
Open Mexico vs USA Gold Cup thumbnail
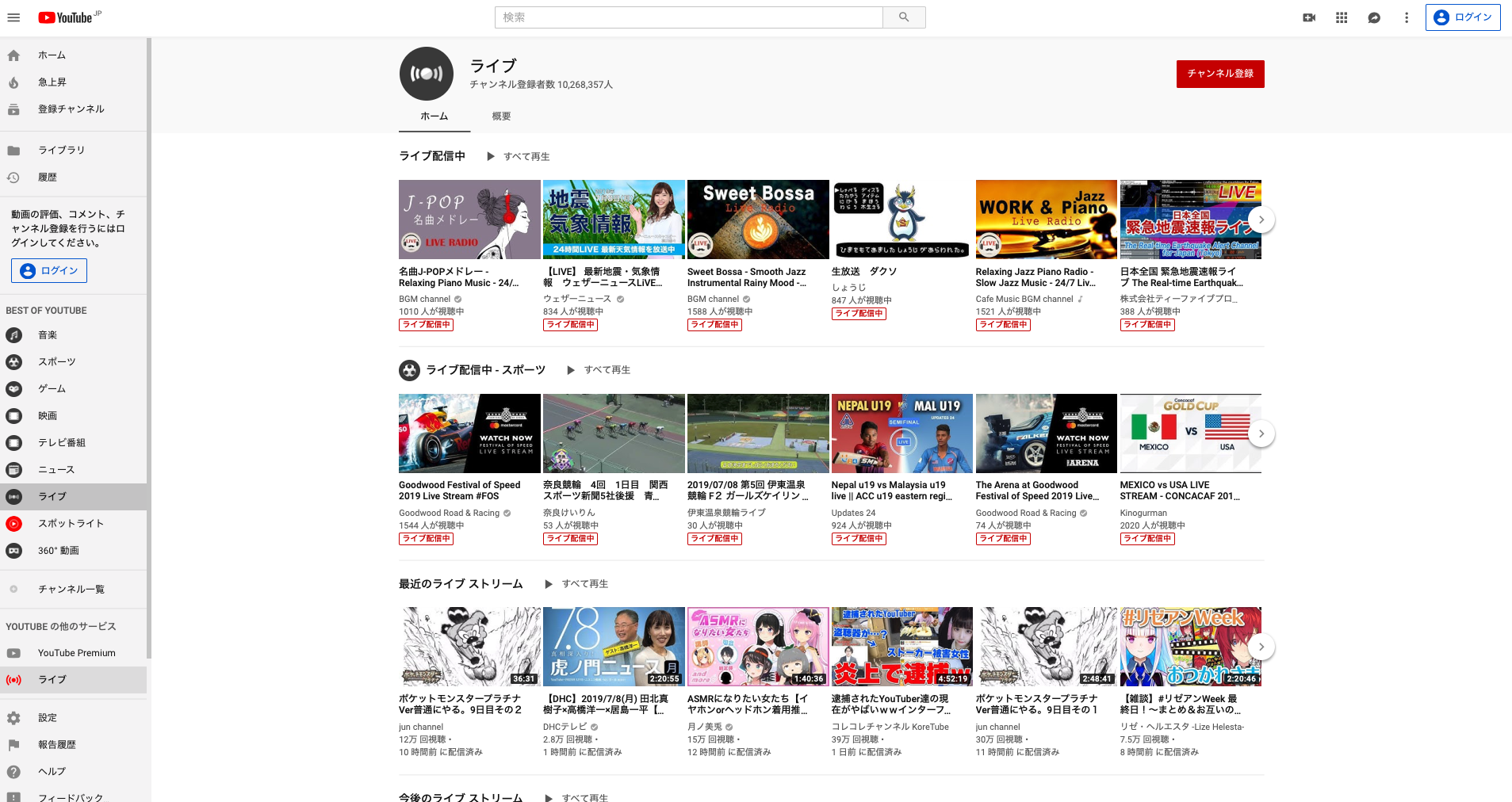click(x=1191, y=433)
